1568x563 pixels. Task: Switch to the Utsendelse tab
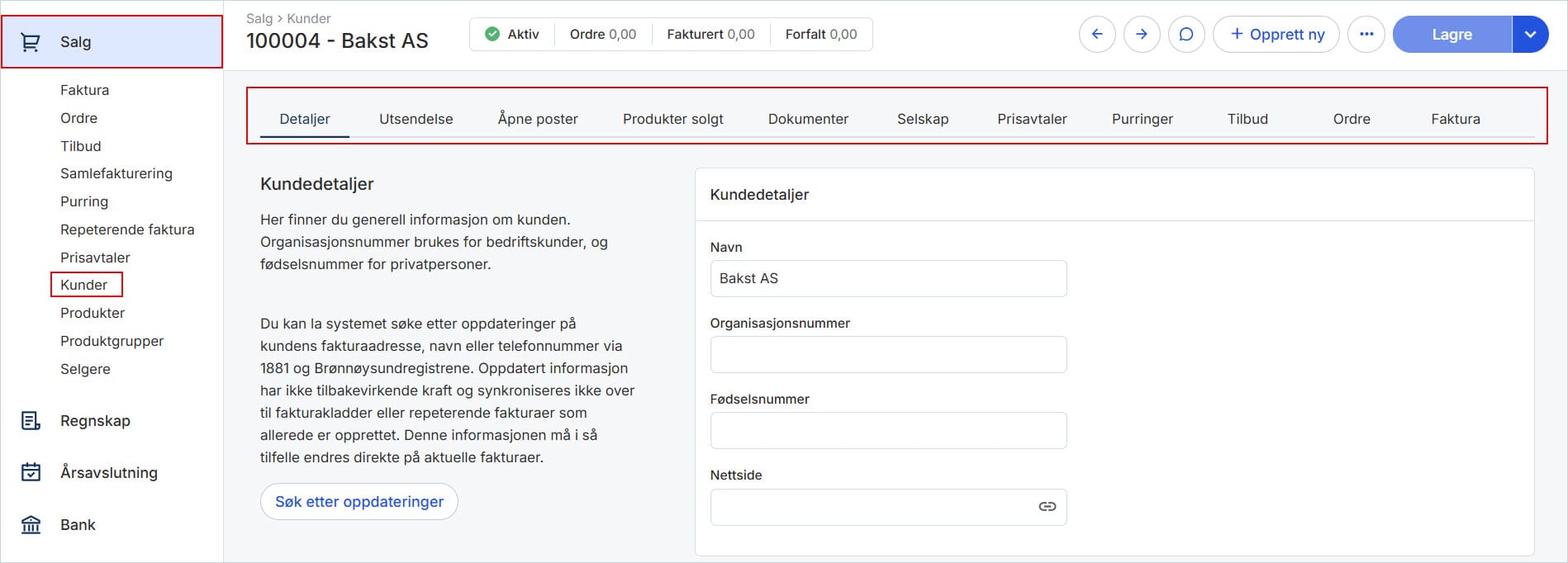[416, 119]
